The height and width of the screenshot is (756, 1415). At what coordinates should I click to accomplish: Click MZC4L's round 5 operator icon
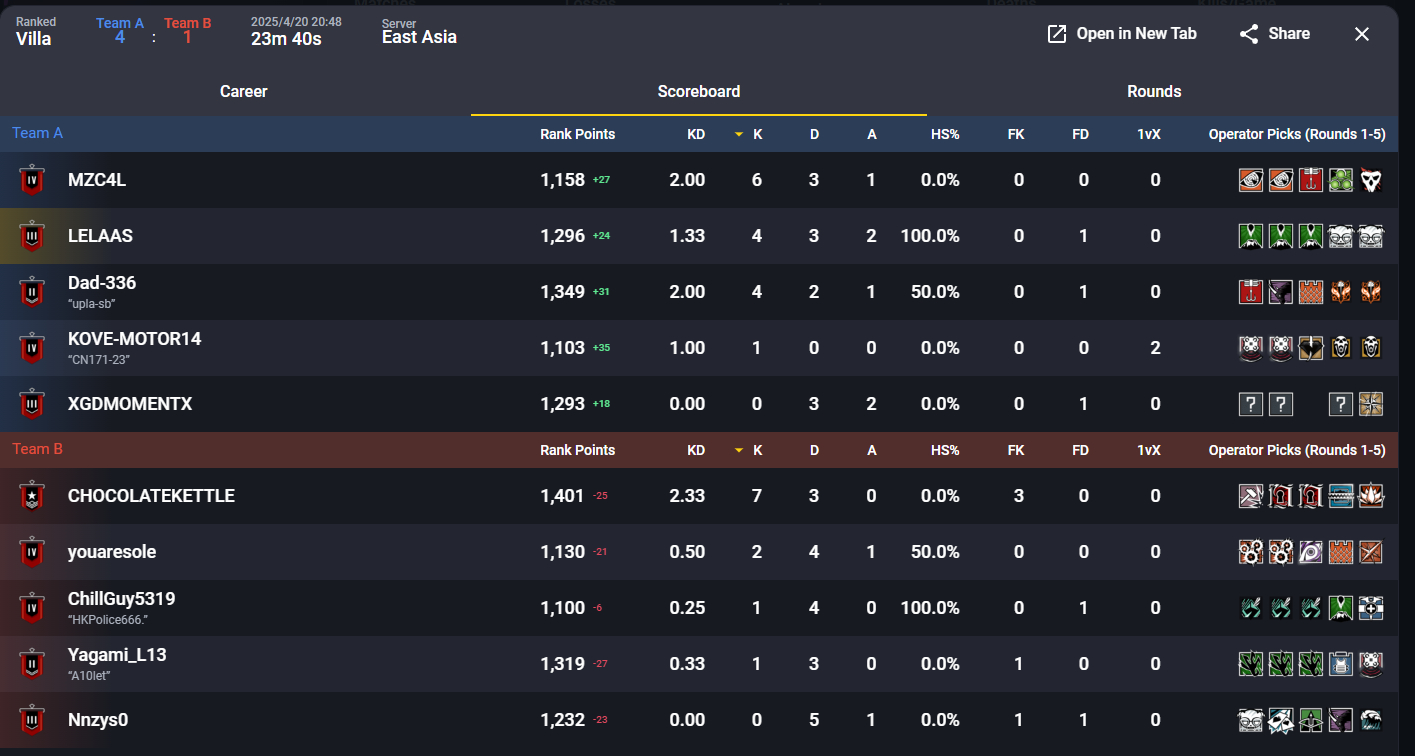[x=1371, y=180]
